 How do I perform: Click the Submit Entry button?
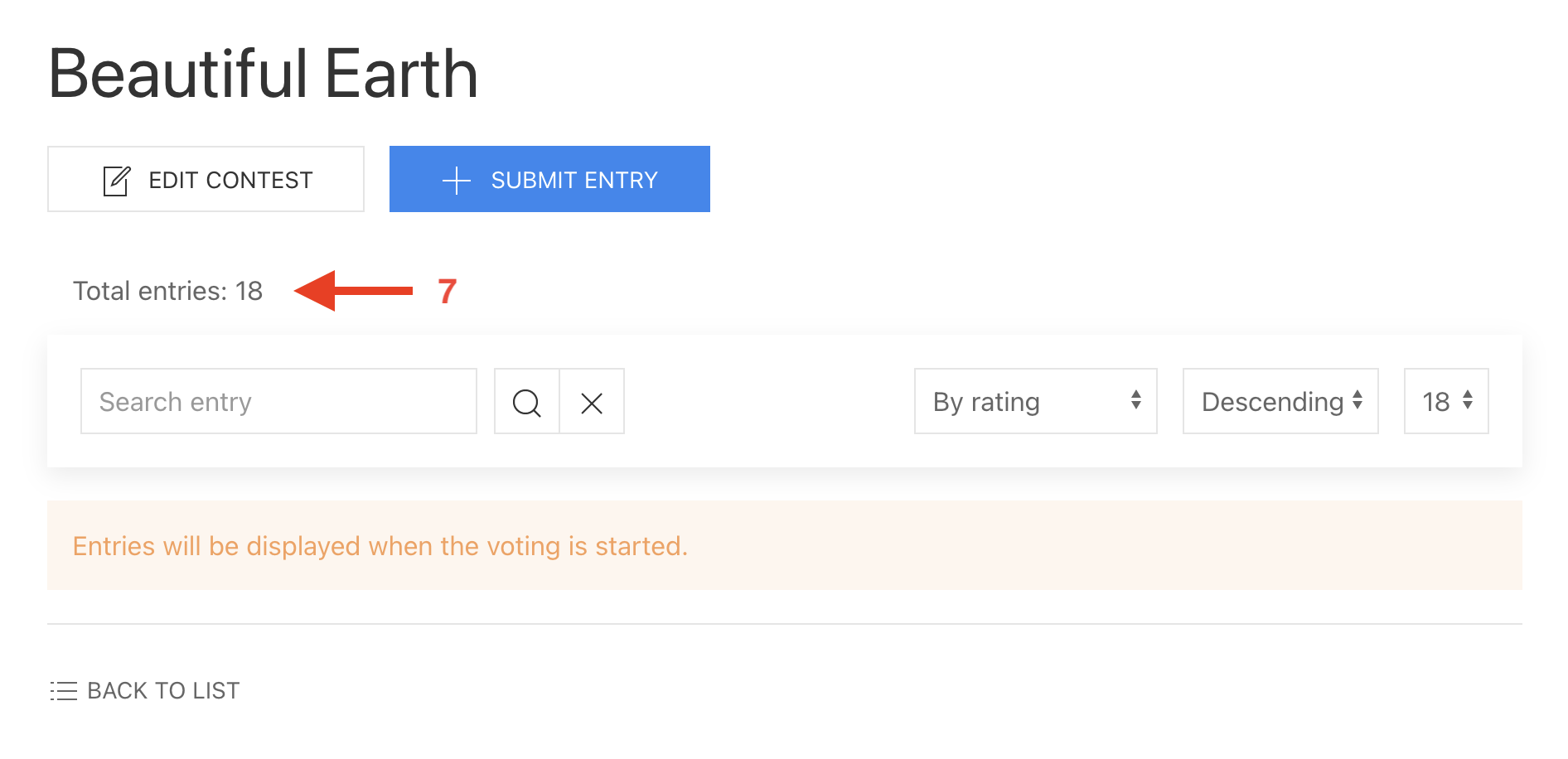click(549, 180)
